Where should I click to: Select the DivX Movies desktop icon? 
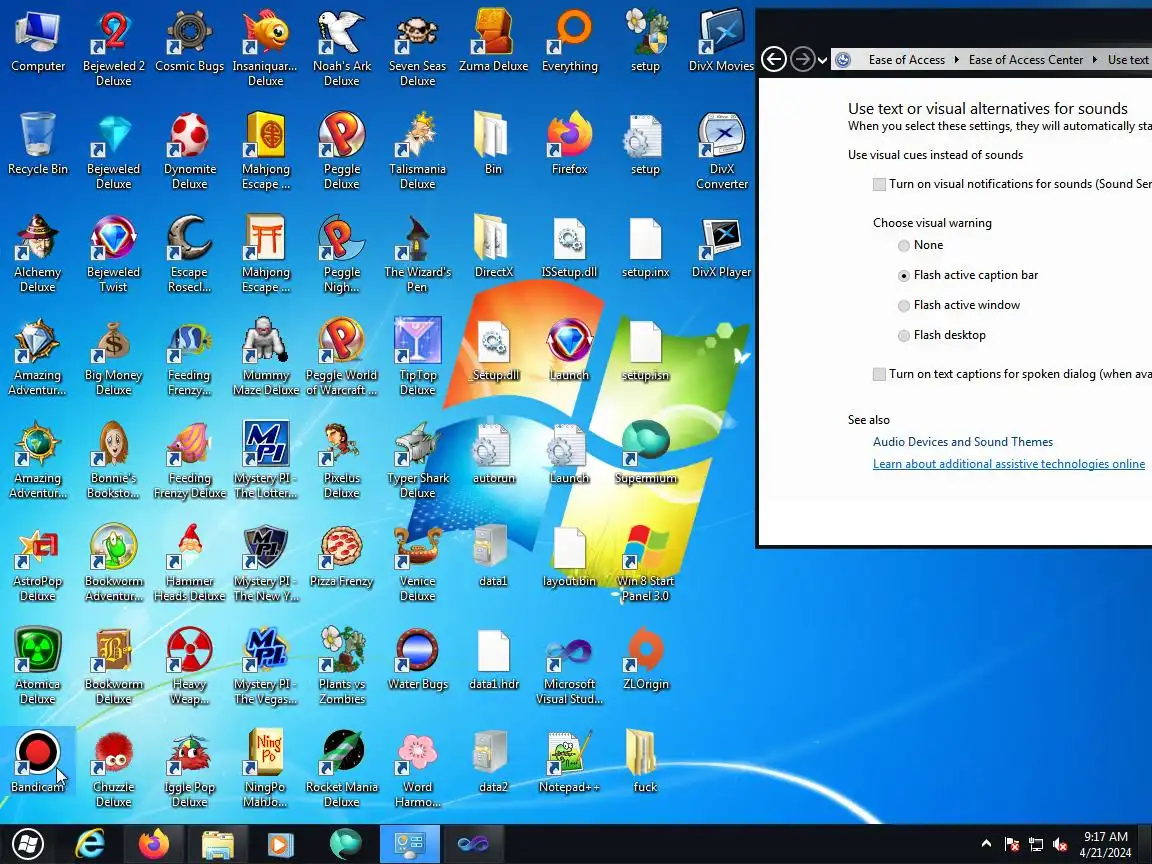tap(721, 40)
